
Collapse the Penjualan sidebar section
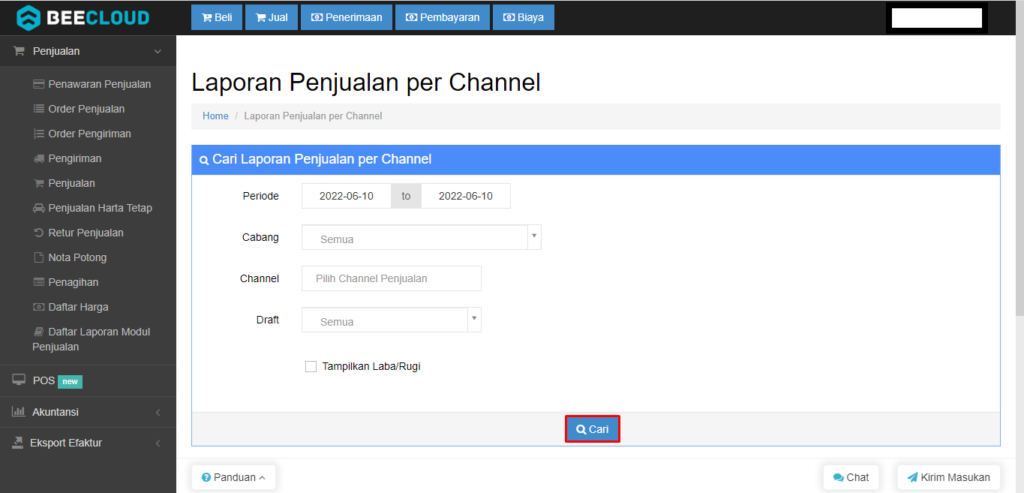88,51
